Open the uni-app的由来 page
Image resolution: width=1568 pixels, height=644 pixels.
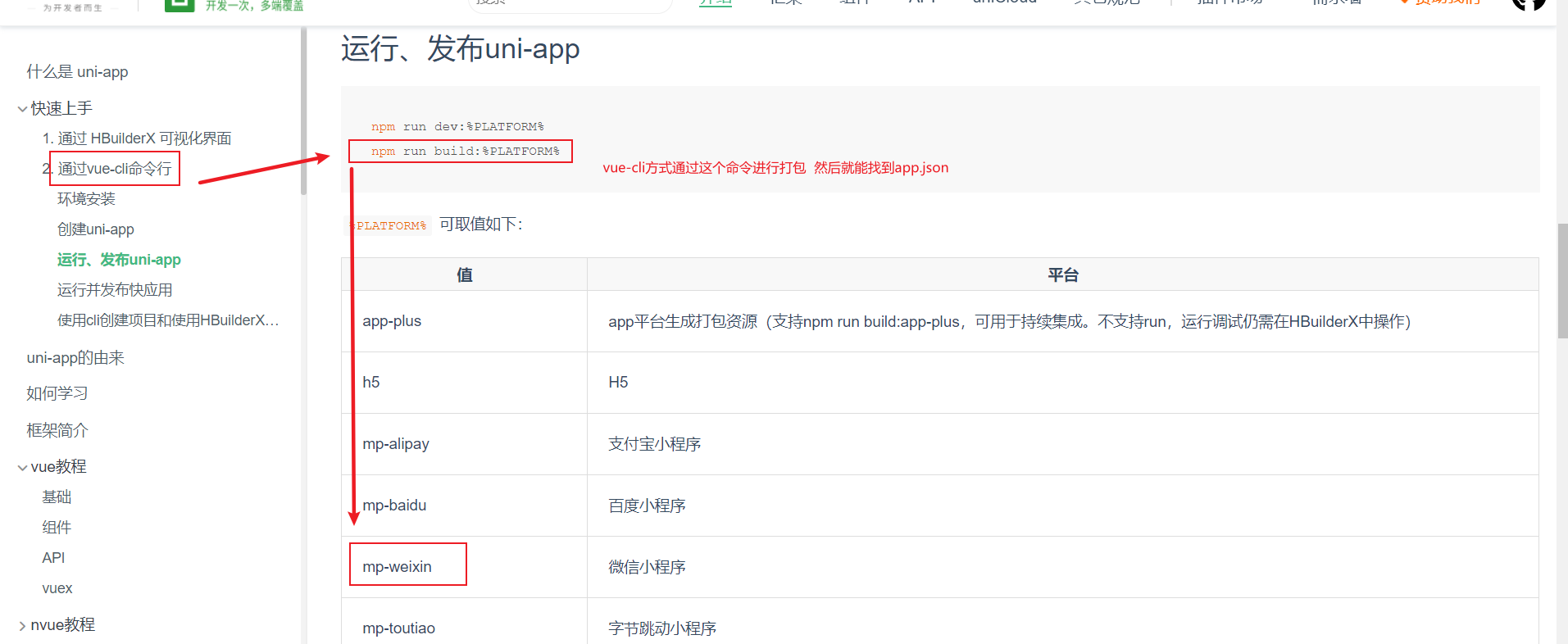pyautogui.click(x=75, y=357)
